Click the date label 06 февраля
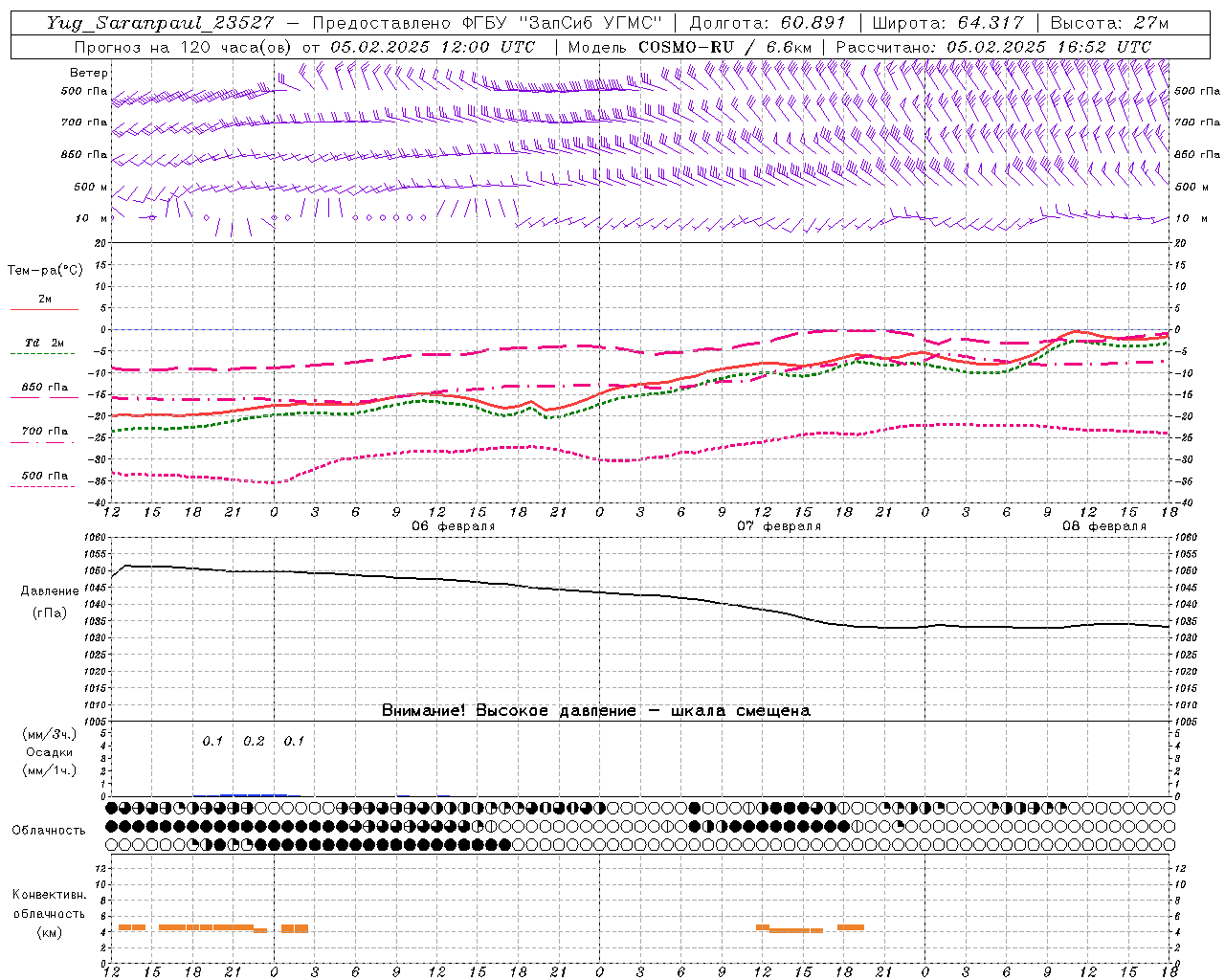 (x=454, y=526)
